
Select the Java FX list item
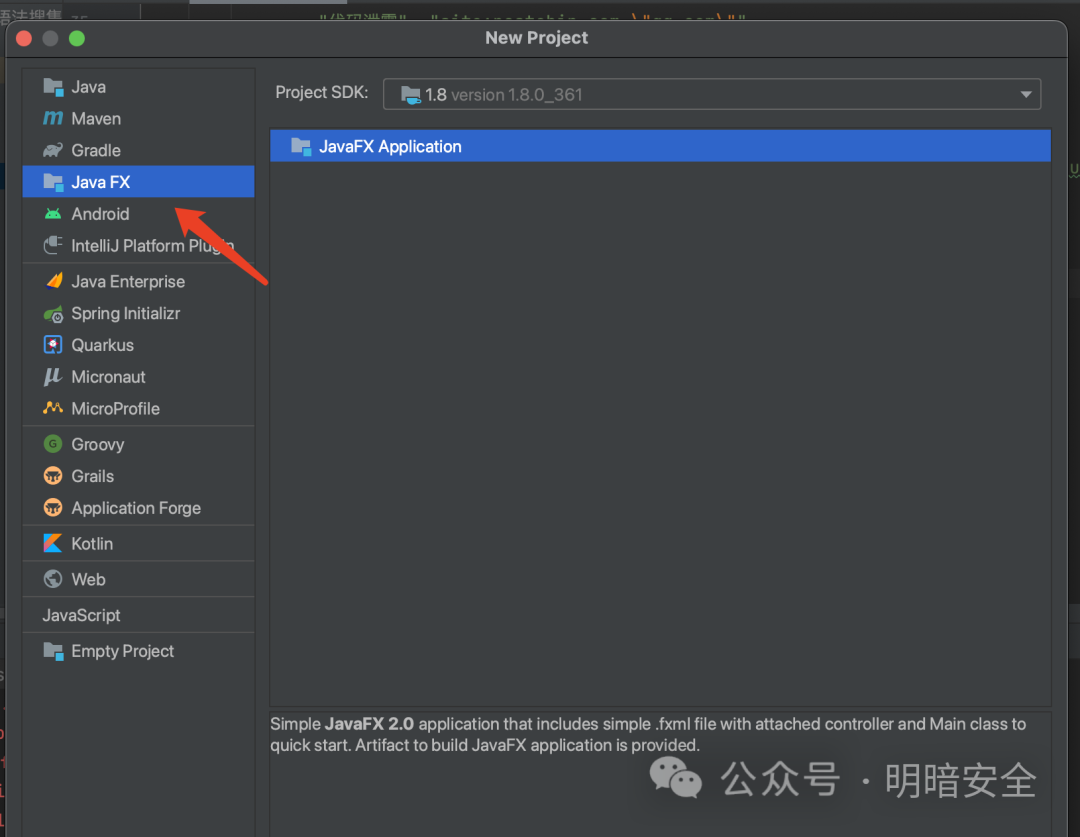coord(100,182)
